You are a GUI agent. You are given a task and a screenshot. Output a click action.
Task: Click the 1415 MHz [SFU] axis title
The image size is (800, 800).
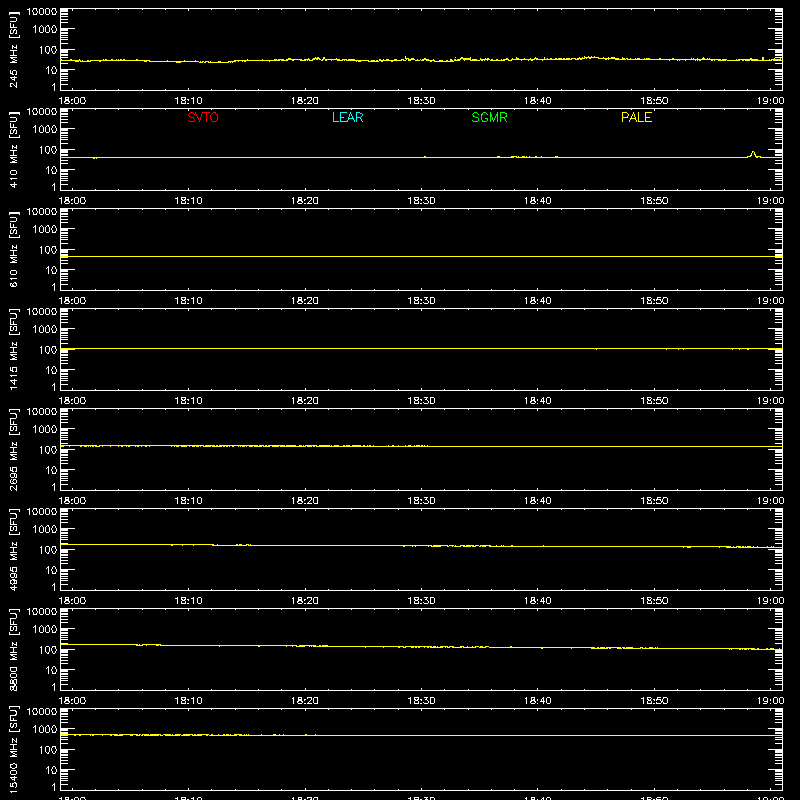click(14, 349)
